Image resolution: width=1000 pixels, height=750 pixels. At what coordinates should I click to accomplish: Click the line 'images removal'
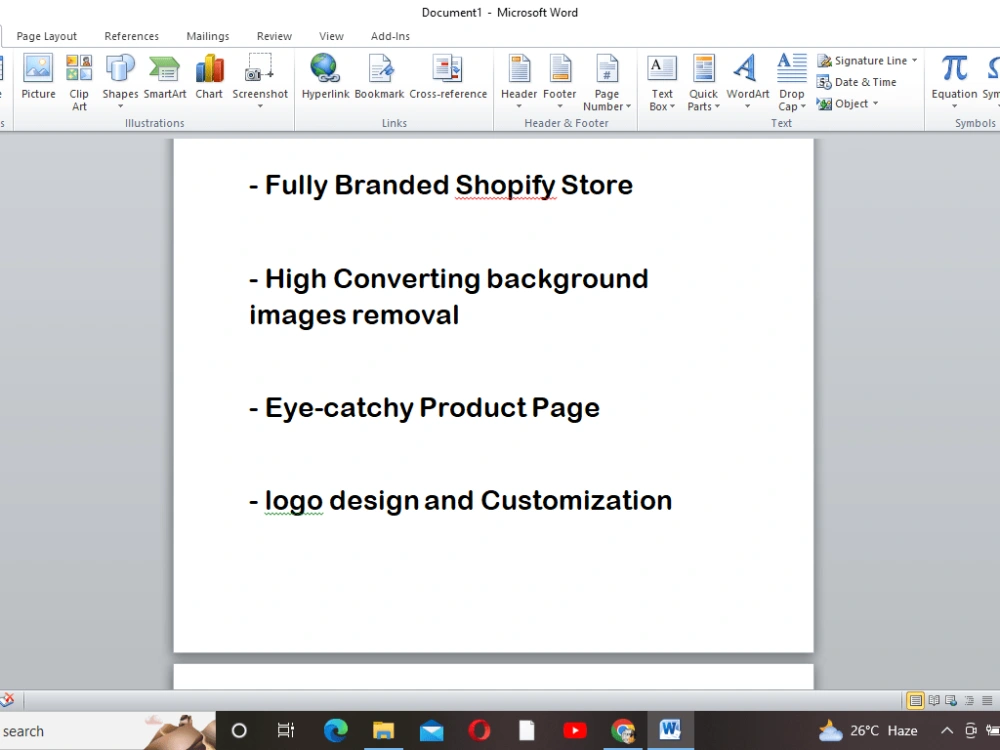click(353, 315)
